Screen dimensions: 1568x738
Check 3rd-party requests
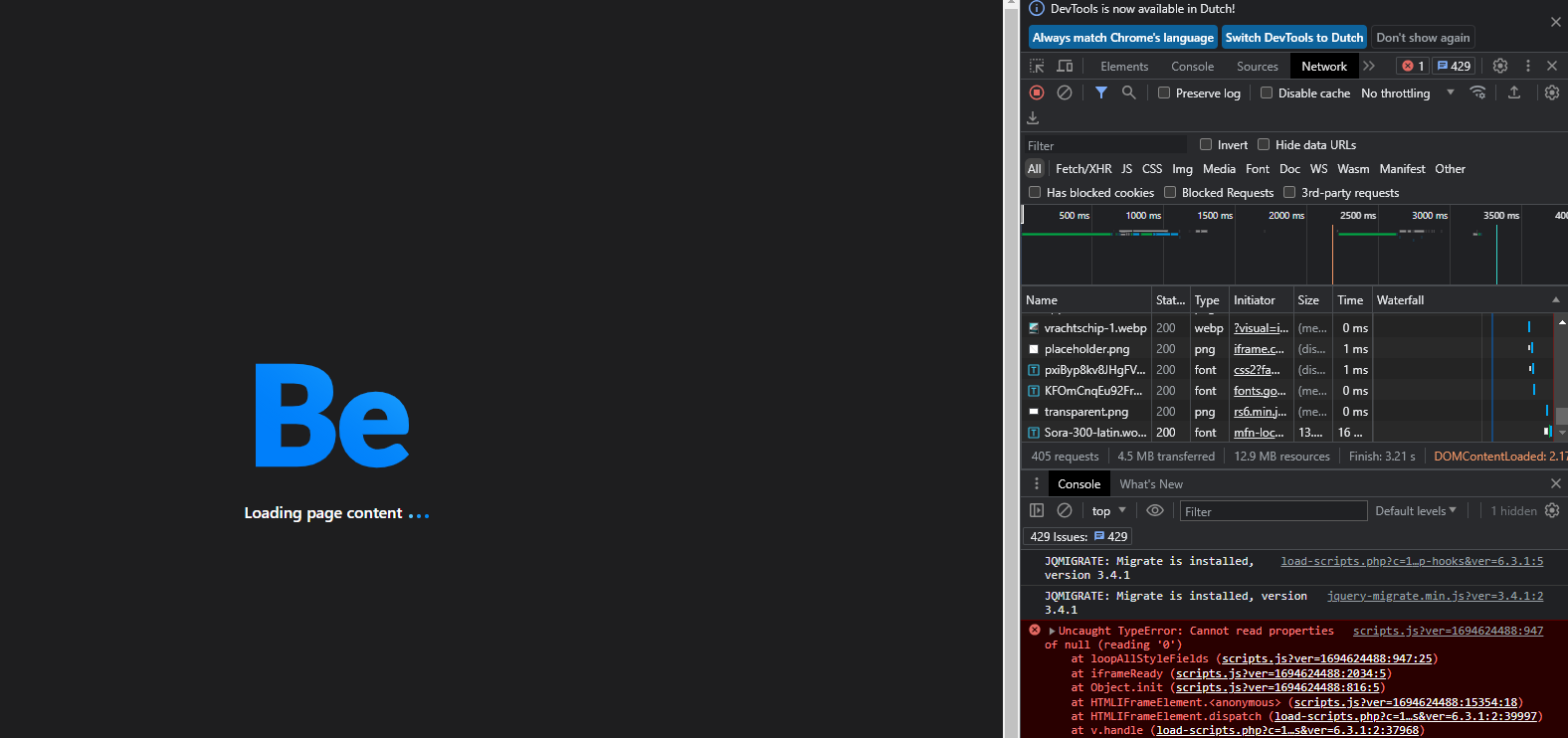[x=1289, y=192]
